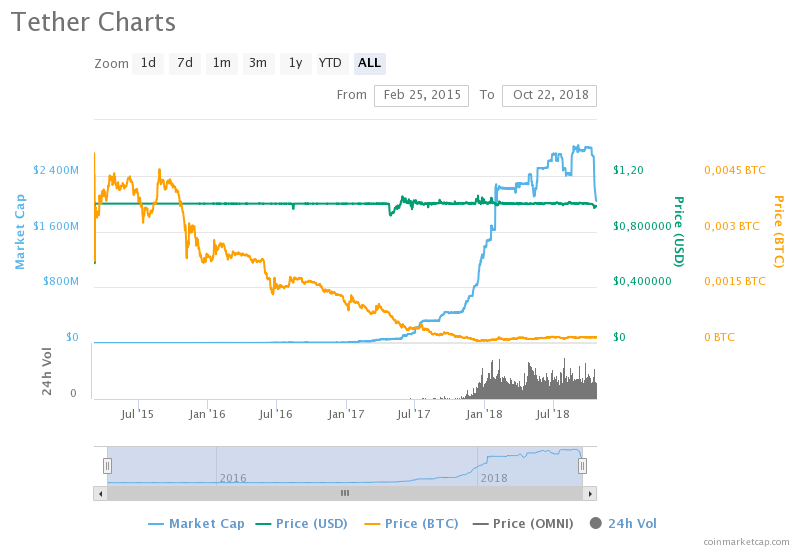The width and height of the screenshot is (800, 550).
Task: Click the Tether Charts heading
Action: [93, 22]
